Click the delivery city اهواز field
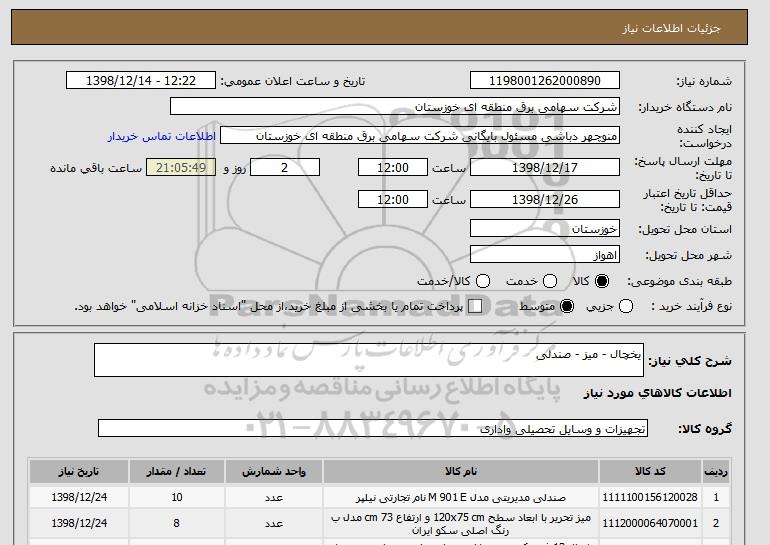This screenshot has width=770, height=545. 545,255
